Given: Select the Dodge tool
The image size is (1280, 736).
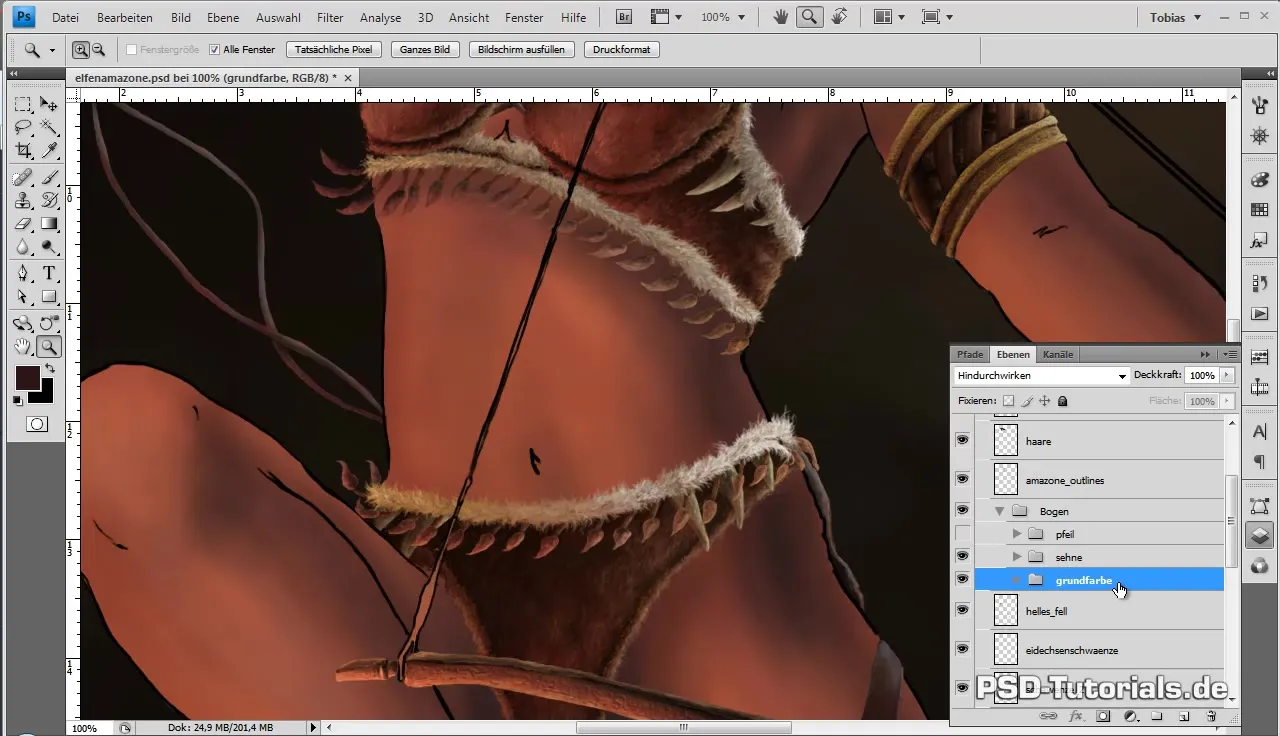Looking at the screenshot, I should 48,246.
